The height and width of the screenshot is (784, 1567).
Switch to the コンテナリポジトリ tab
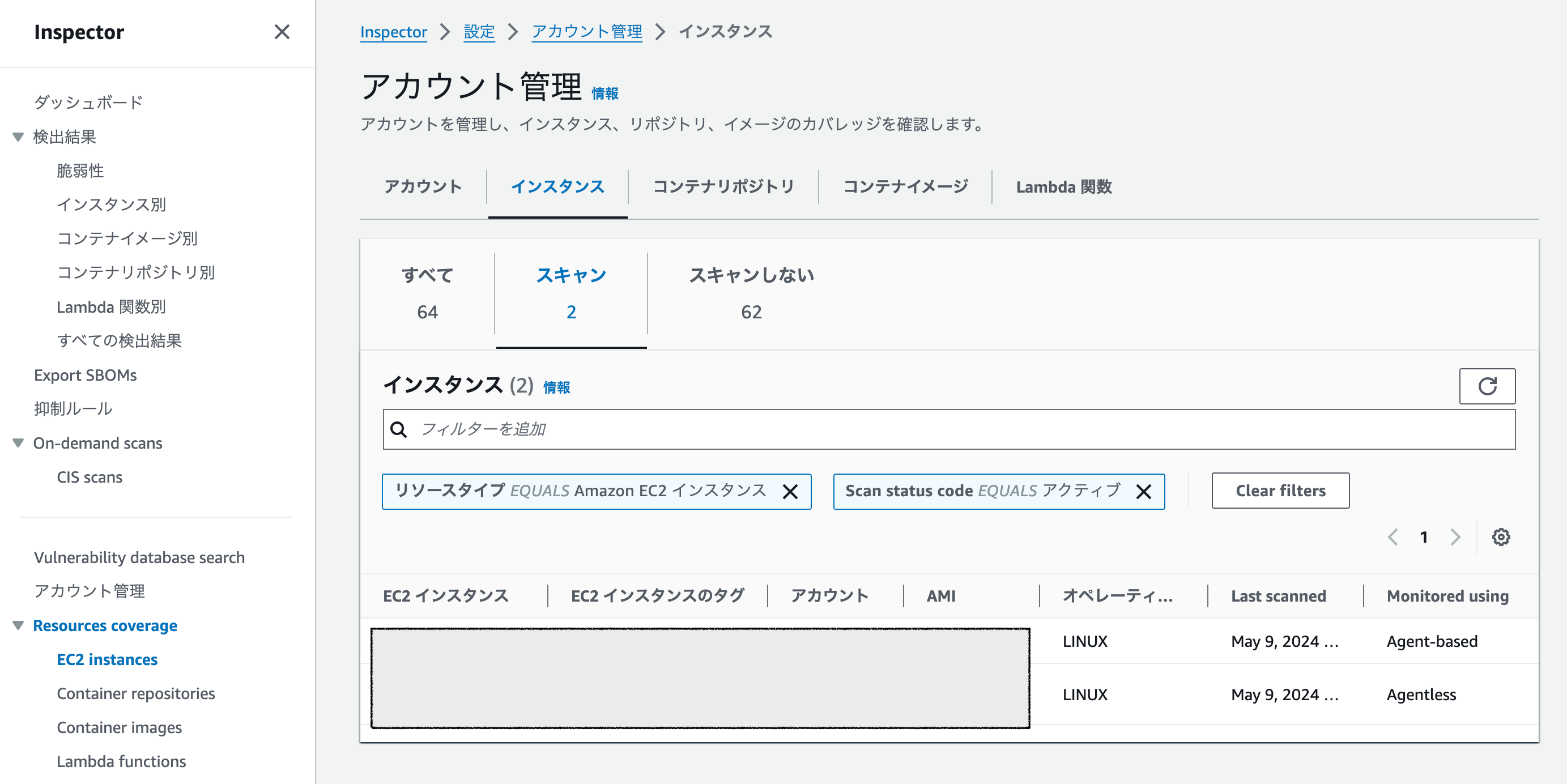pos(723,187)
